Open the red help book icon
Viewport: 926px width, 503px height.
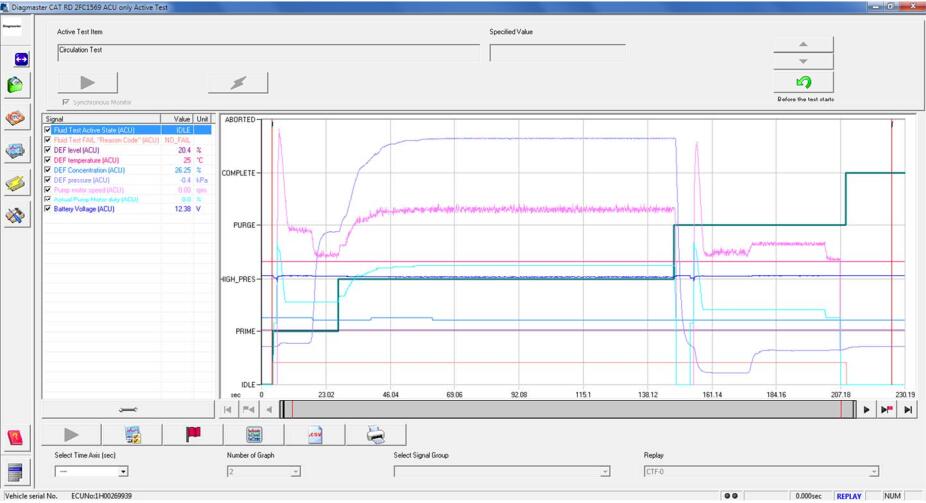15,437
